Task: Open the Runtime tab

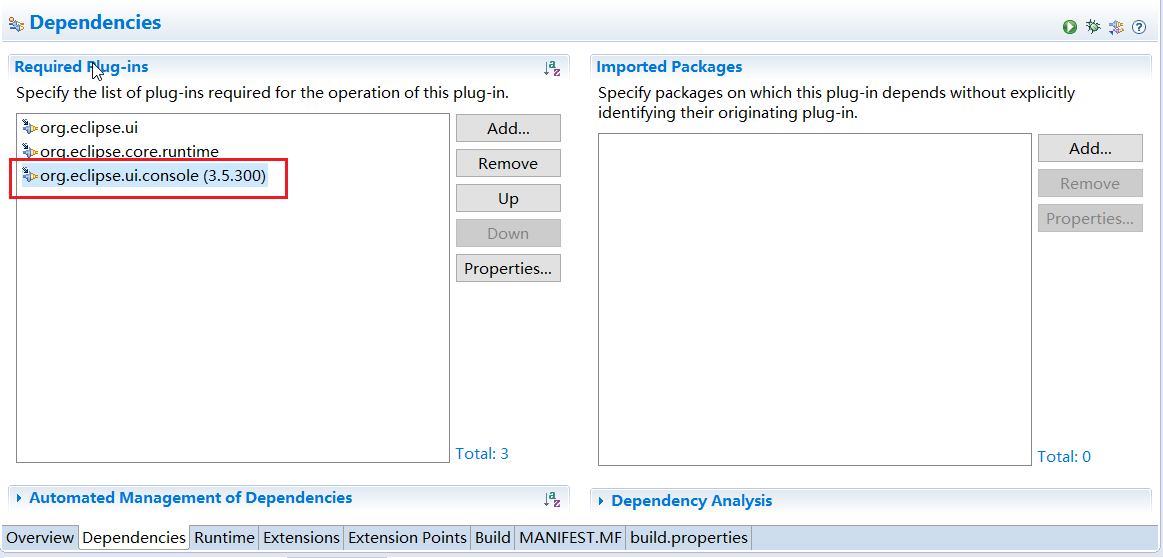Action: tap(224, 538)
